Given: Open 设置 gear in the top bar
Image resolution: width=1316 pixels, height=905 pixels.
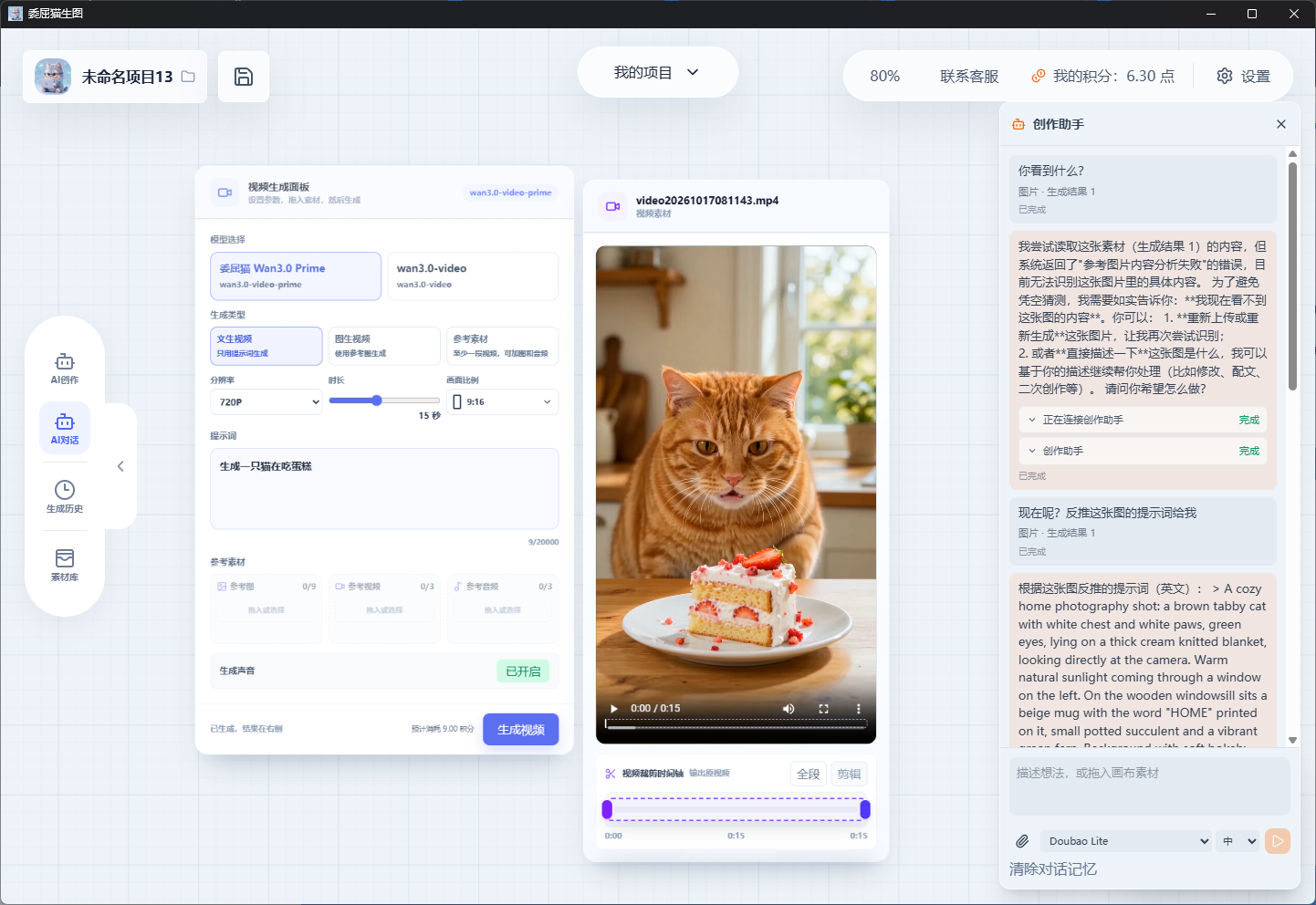Looking at the screenshot, I should pyautogui.click(x=1243, y=76).
